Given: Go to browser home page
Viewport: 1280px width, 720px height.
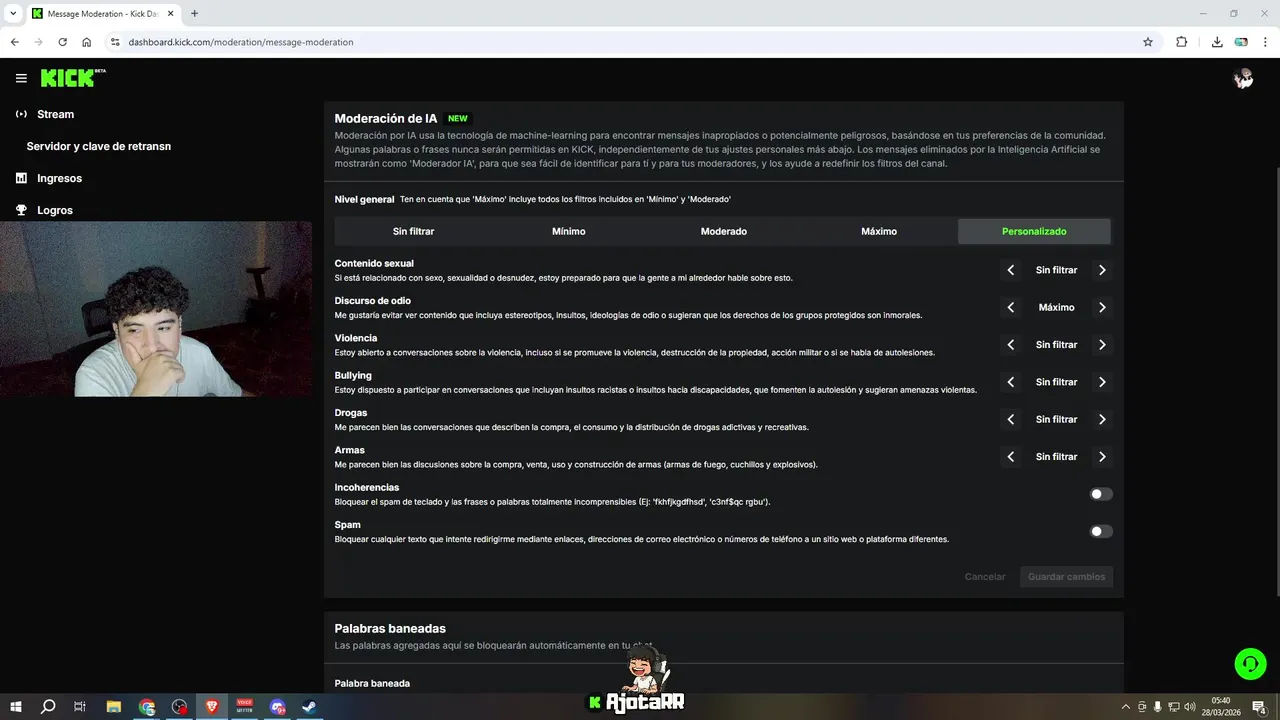Looking at the screenshot, I should pos(87,42).
